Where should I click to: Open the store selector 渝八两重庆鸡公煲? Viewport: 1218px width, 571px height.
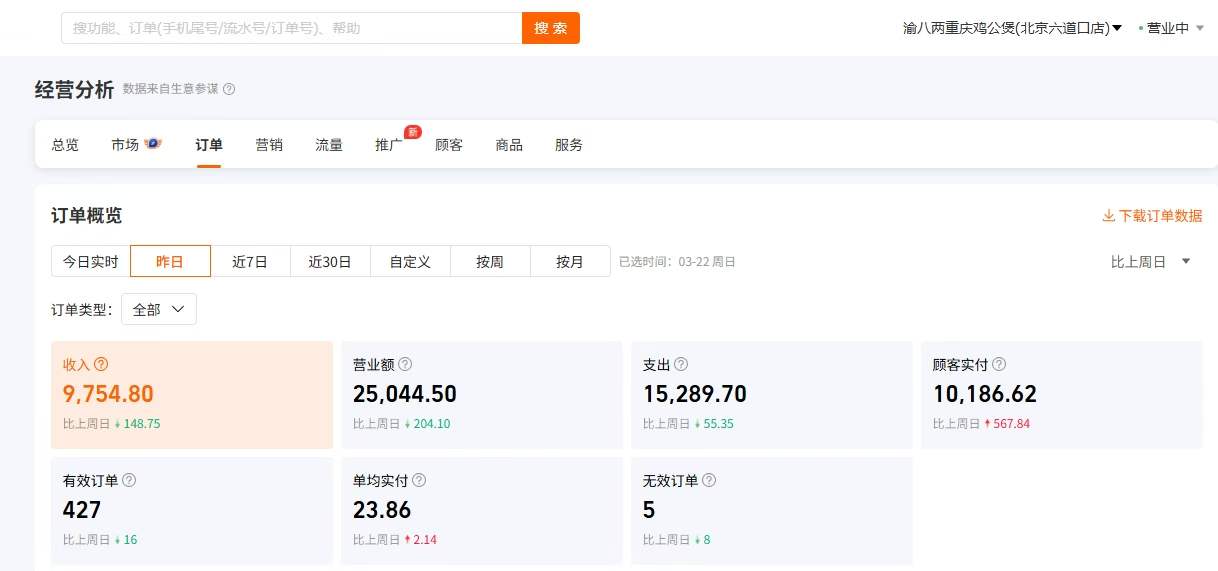[1012, 28]
